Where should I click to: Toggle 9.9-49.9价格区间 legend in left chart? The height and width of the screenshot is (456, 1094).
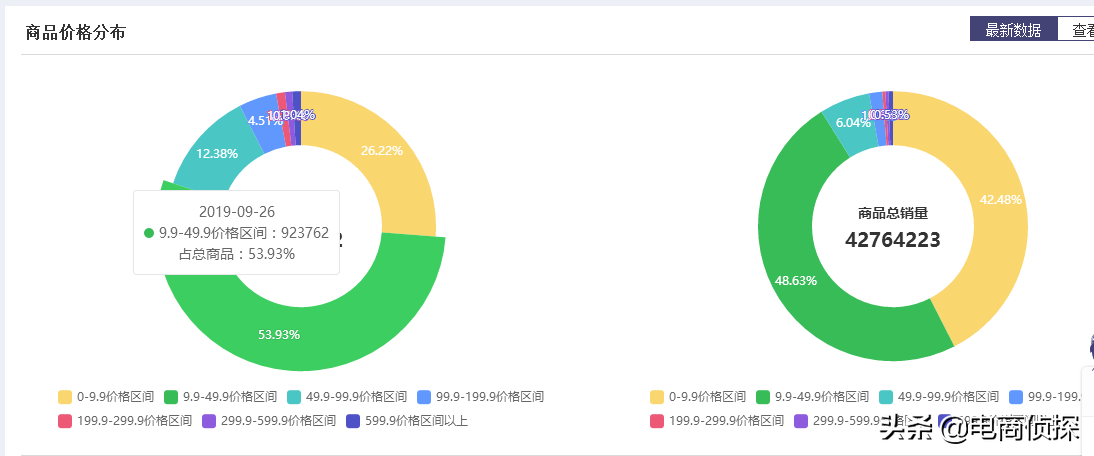point(214,397)
